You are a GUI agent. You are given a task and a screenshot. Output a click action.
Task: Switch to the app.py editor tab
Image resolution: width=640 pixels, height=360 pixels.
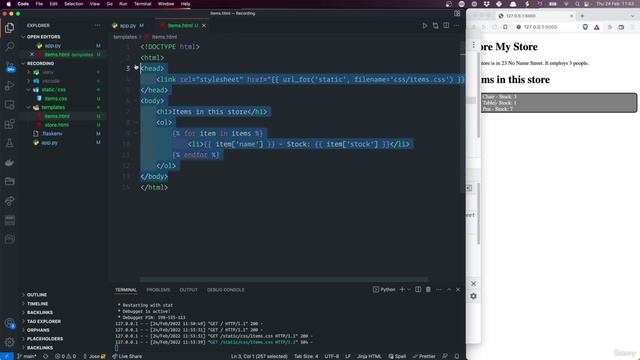(128, 26)
